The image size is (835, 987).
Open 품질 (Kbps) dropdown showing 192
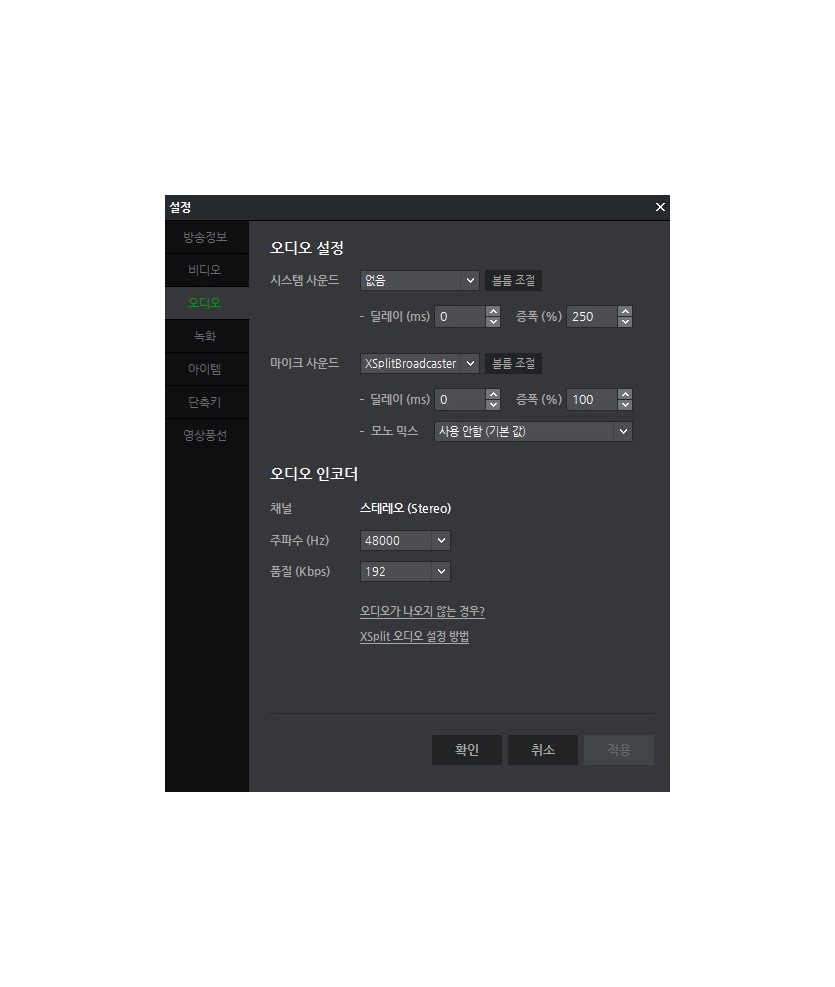point(405,572)
